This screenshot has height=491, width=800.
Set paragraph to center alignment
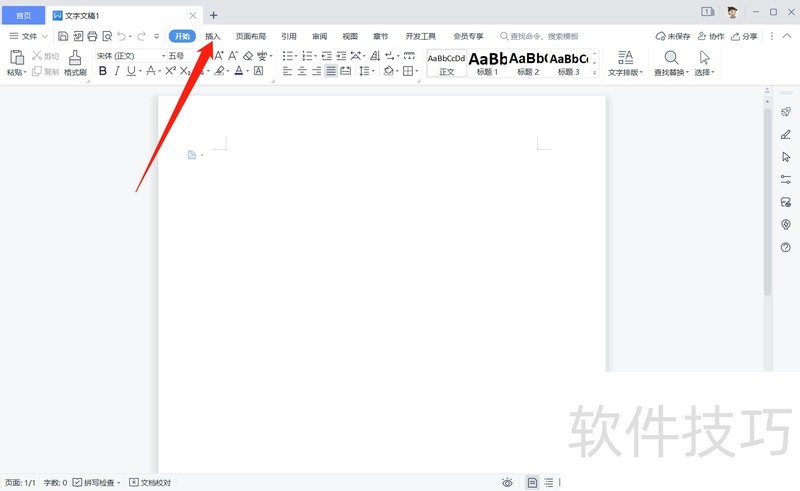coord(302,71)
